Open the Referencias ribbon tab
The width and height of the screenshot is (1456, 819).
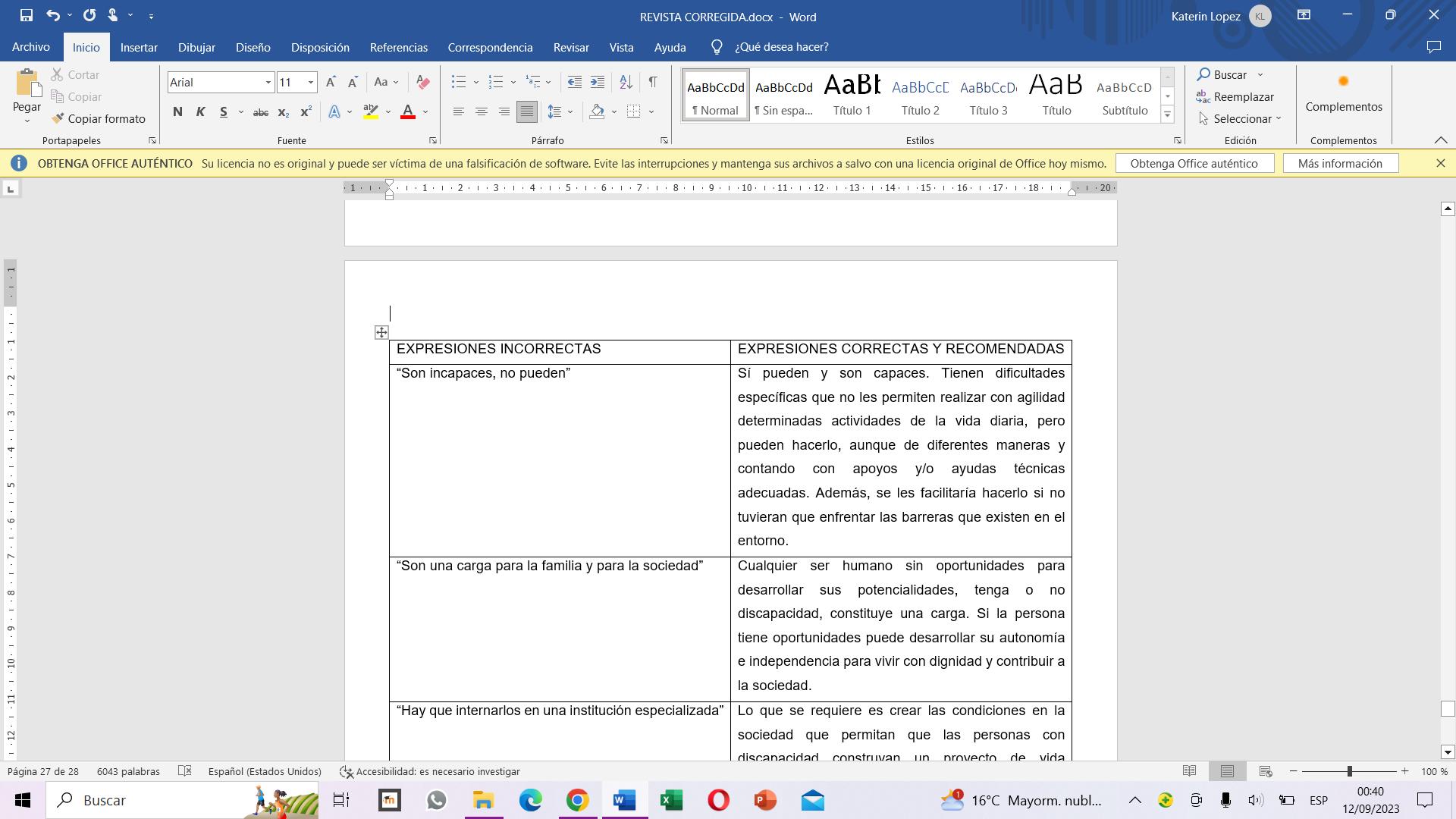(x=398, y=47)
